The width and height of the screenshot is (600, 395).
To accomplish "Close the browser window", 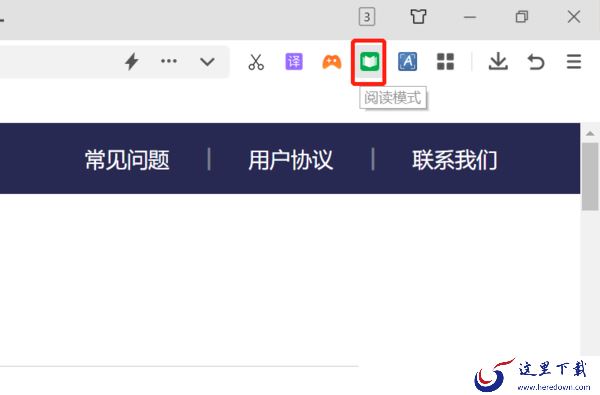I will point(574,17).
